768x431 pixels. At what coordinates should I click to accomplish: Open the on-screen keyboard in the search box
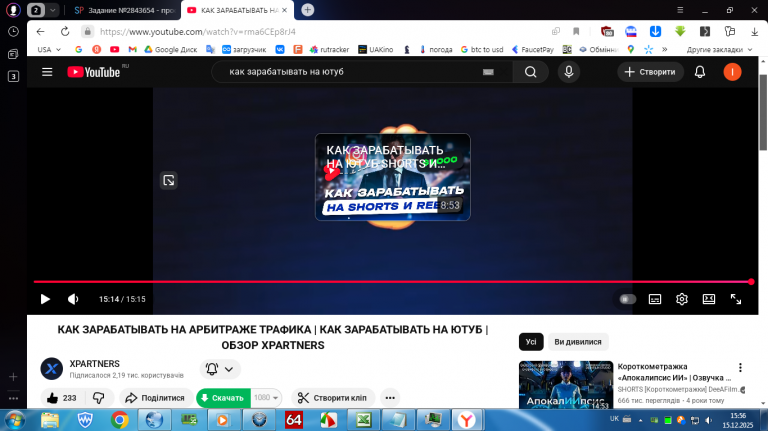point(488,72)
